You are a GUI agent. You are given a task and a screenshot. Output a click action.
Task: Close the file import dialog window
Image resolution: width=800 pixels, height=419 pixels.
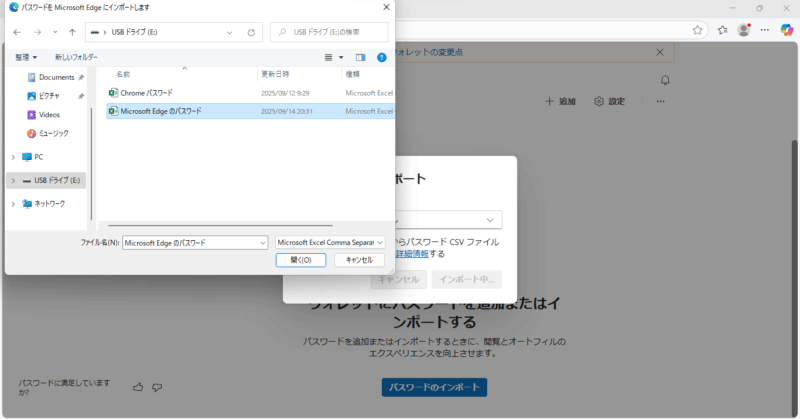tap(386, 7)
